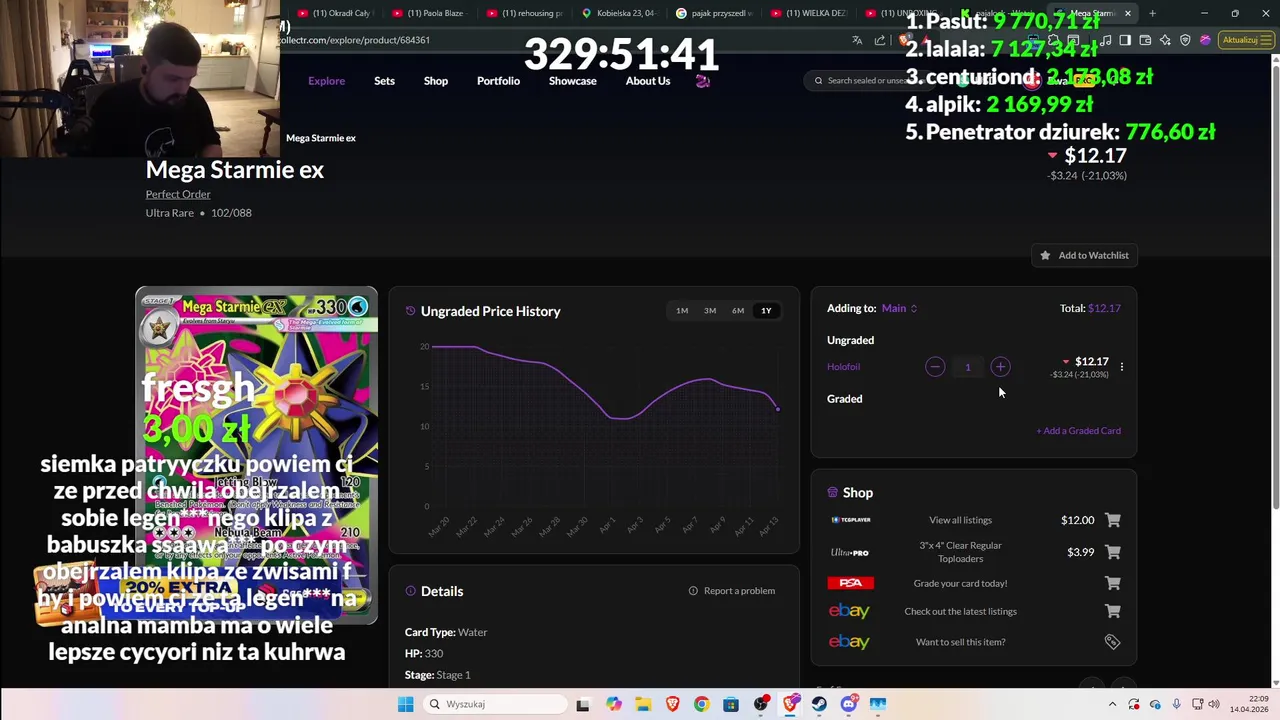Image resolution: width=1280 pixels, height=720 pixels.
Task: Select the 3M price history range
Action: click(x=710, y=311)
